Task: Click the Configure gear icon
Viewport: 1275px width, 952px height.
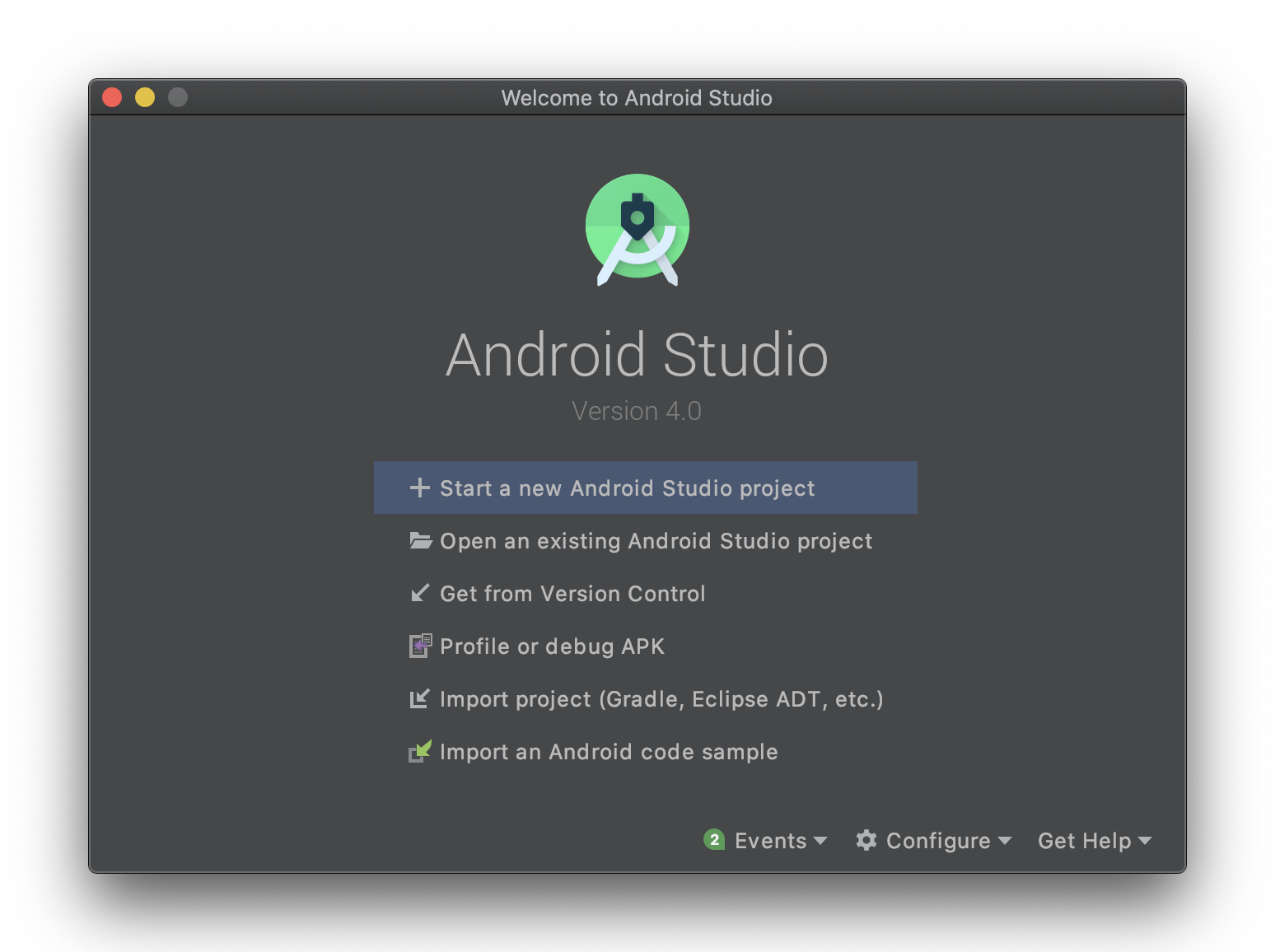Action: click(x=866, y=840)
